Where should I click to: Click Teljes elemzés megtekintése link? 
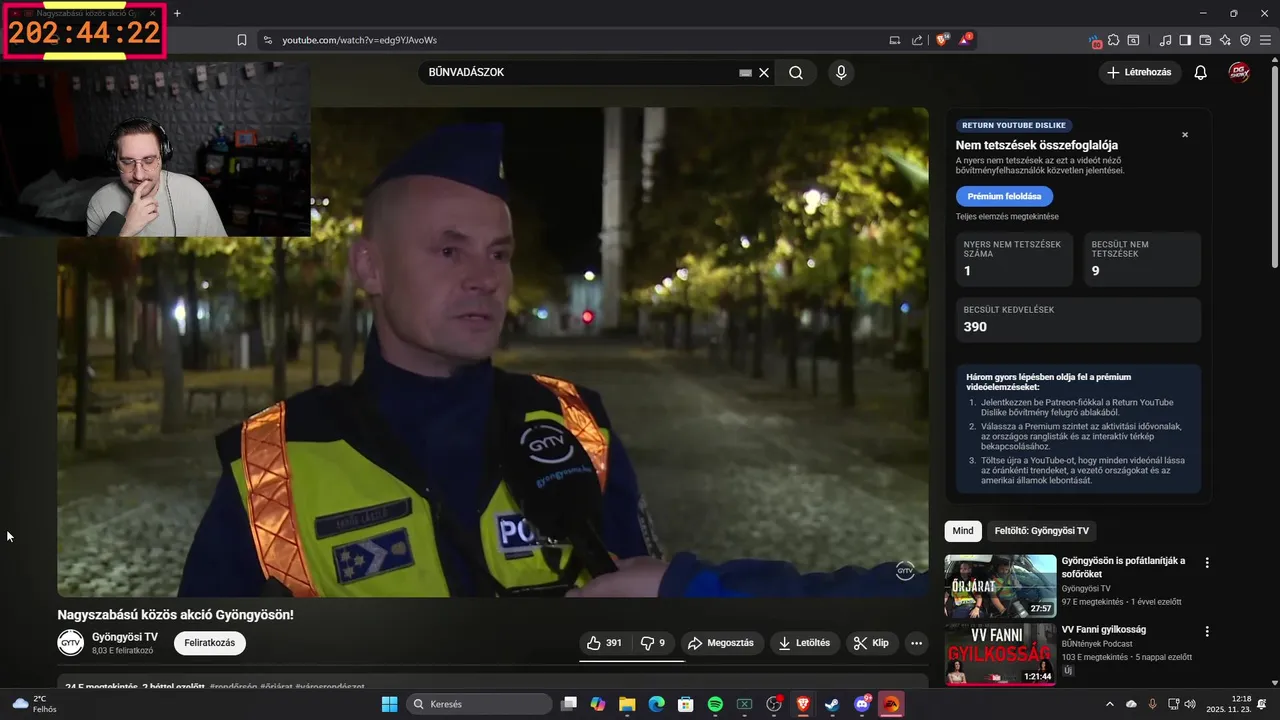point(1007,216)
